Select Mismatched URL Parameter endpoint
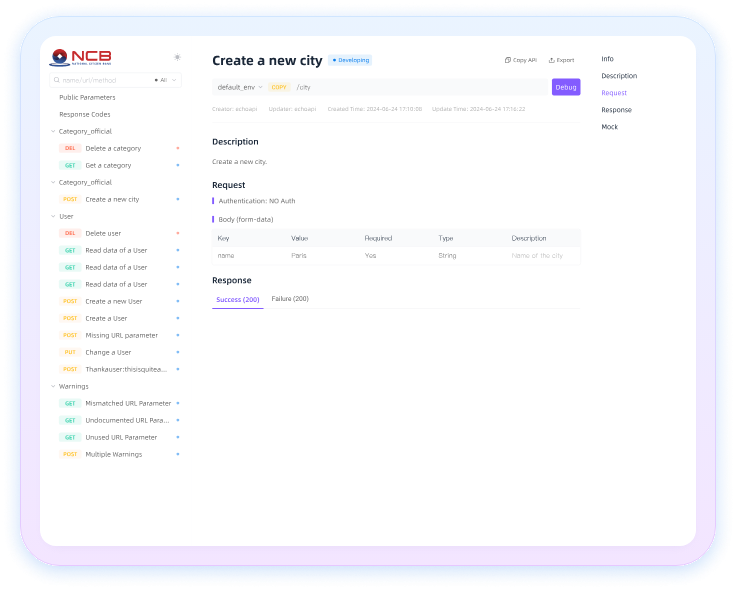736x590 pixels. 128,403
